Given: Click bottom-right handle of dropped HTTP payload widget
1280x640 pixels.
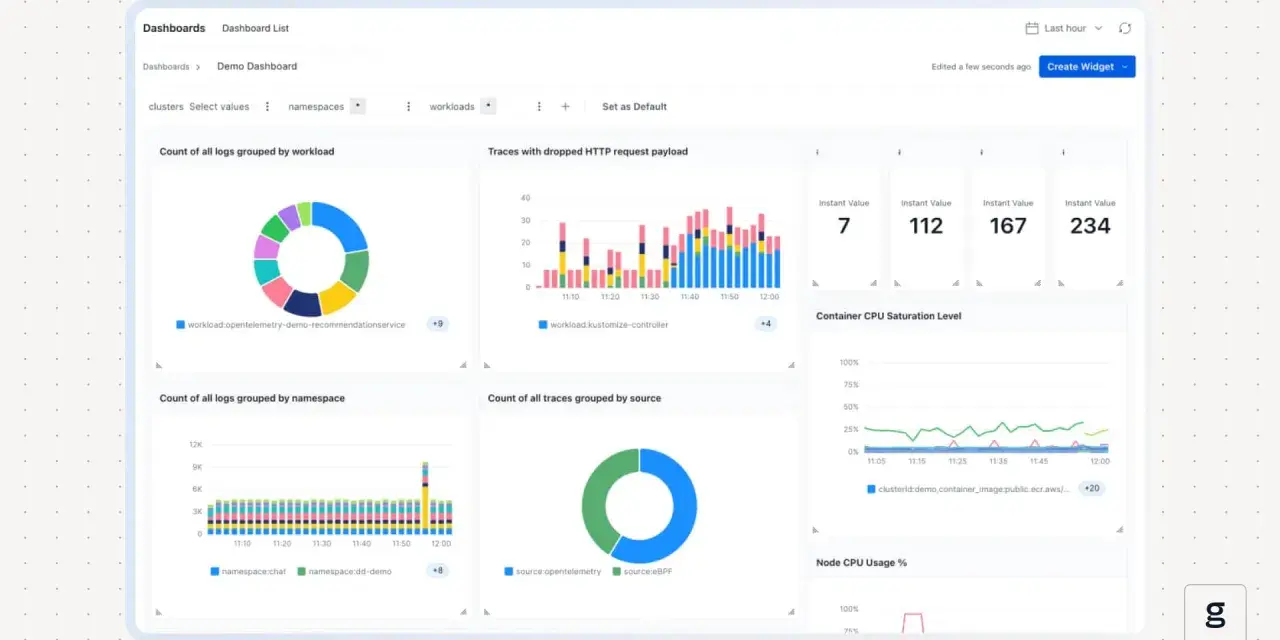Looking at the screenshot, I should (x=791, y=365).
